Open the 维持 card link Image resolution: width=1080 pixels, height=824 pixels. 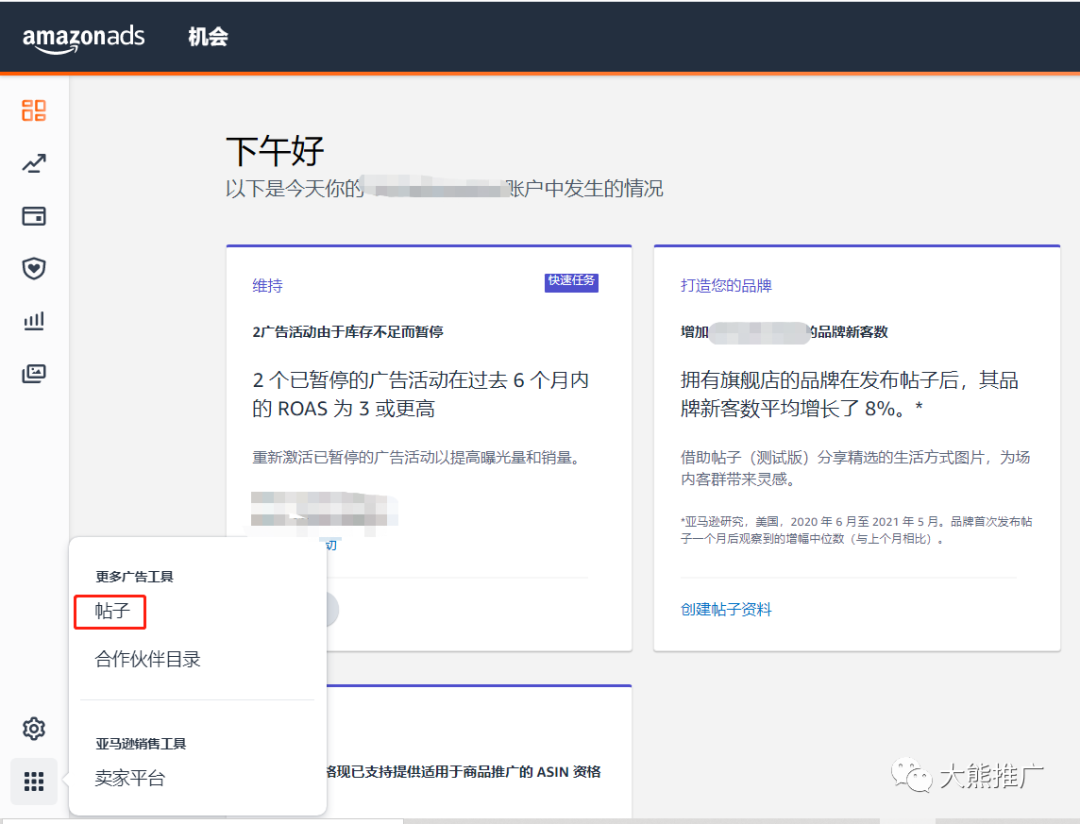[267, 285]
